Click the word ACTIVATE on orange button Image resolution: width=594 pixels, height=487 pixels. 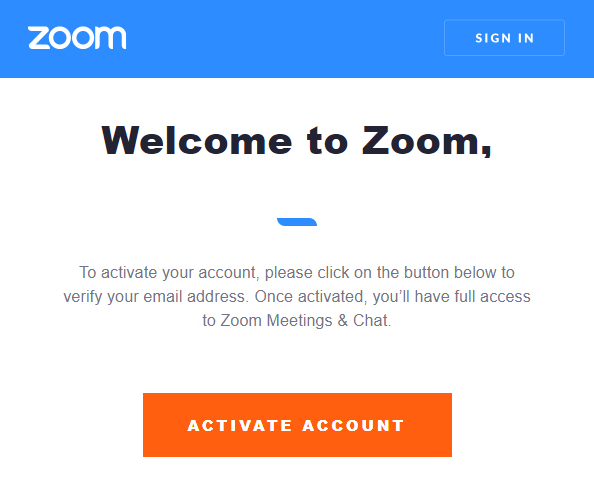point(239,426)
